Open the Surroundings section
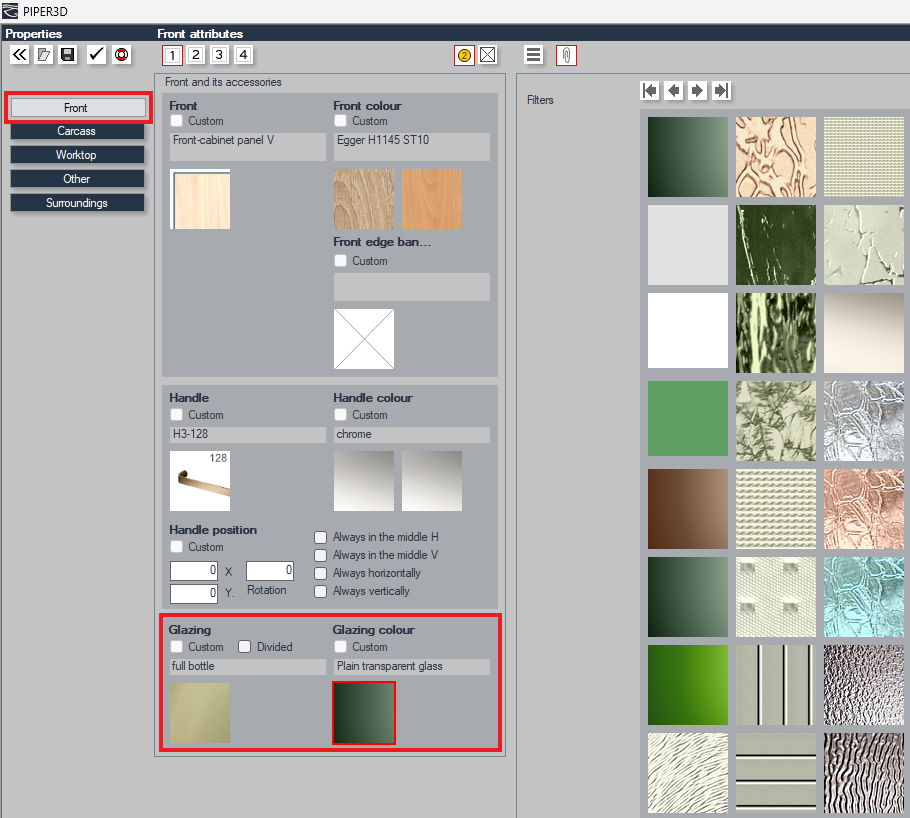Viewport: 910px width, 818px height. coord(77,203)
